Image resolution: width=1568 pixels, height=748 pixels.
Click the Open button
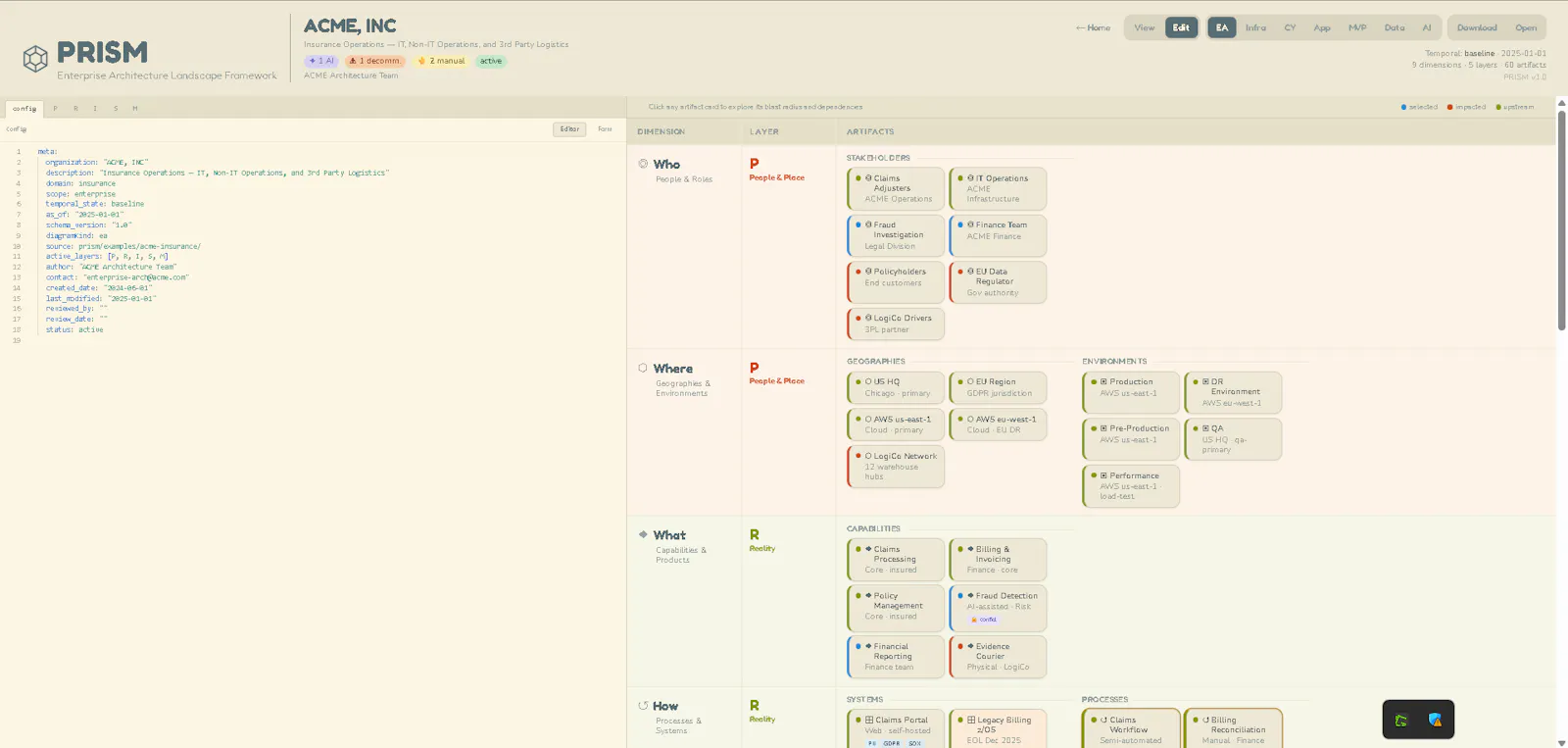[x=1526, y=27]
